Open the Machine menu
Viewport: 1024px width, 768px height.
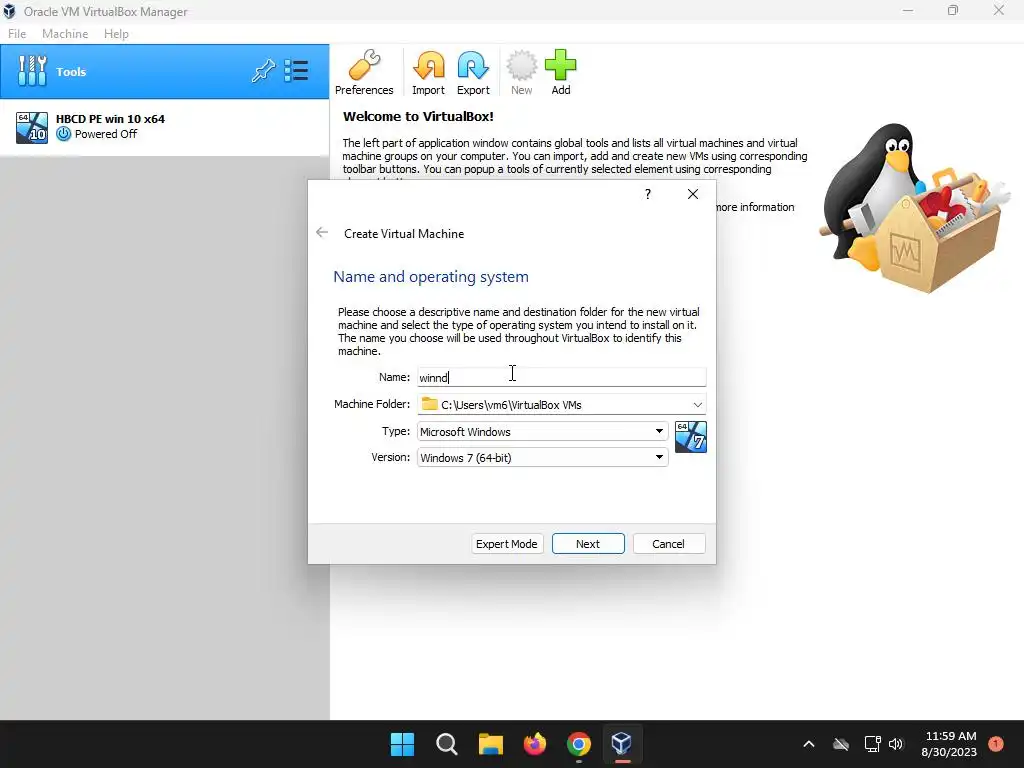[65, 34]
